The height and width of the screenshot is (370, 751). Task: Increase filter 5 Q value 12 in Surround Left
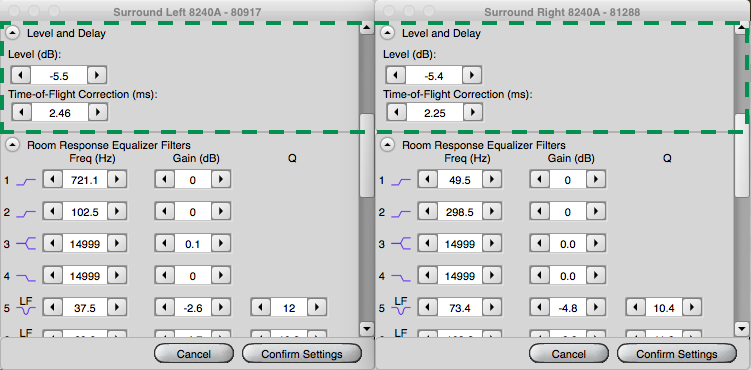317,308
